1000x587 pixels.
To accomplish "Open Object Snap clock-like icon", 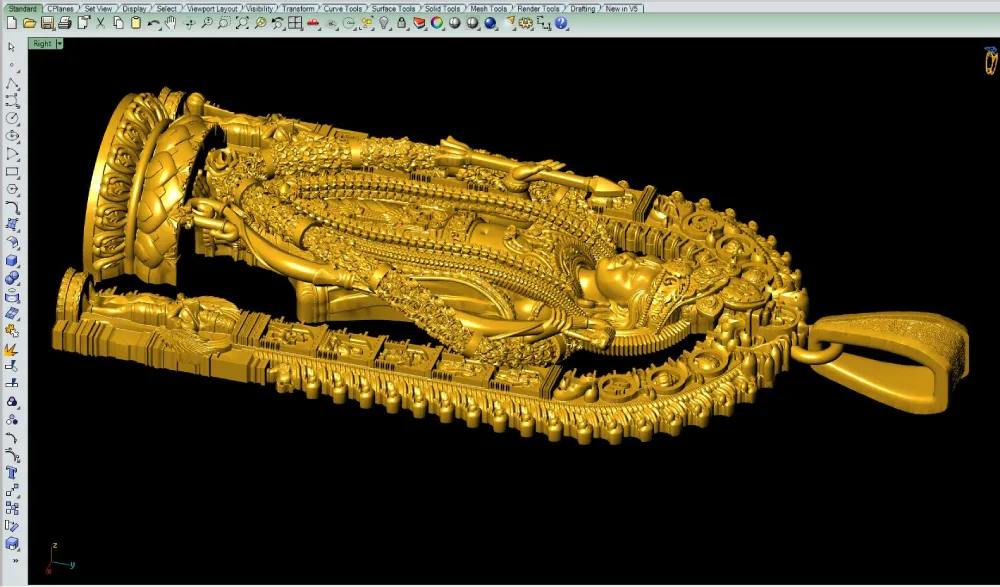I will [x=349, y=23].
